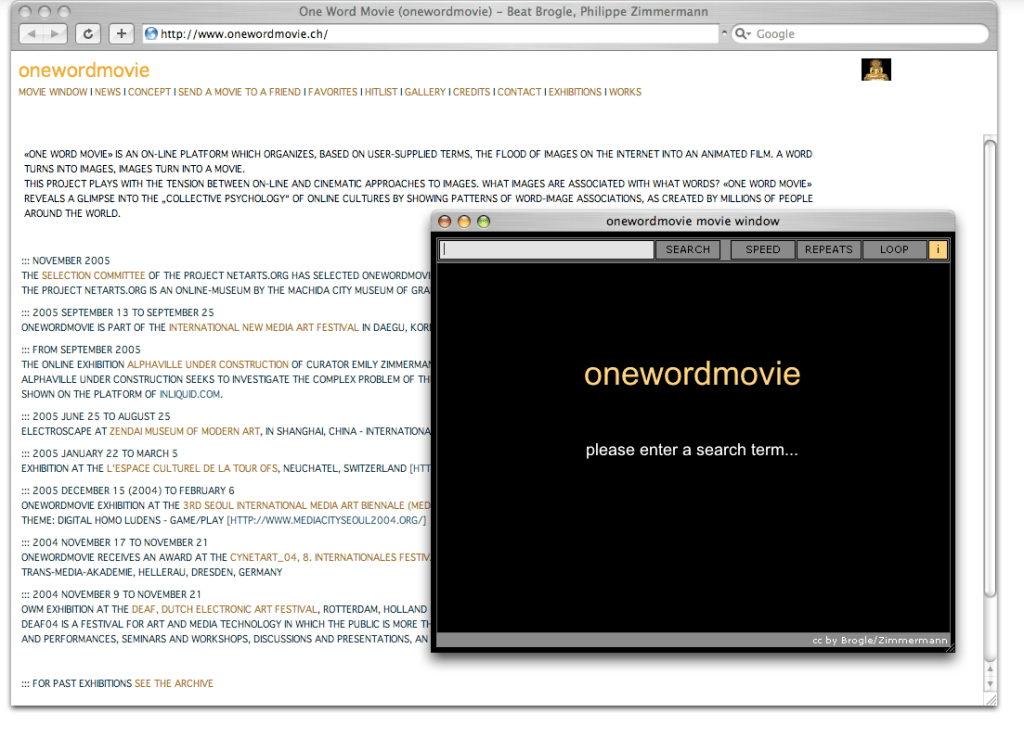
Task: Click the browser reload button
Action: pos(88,34)
